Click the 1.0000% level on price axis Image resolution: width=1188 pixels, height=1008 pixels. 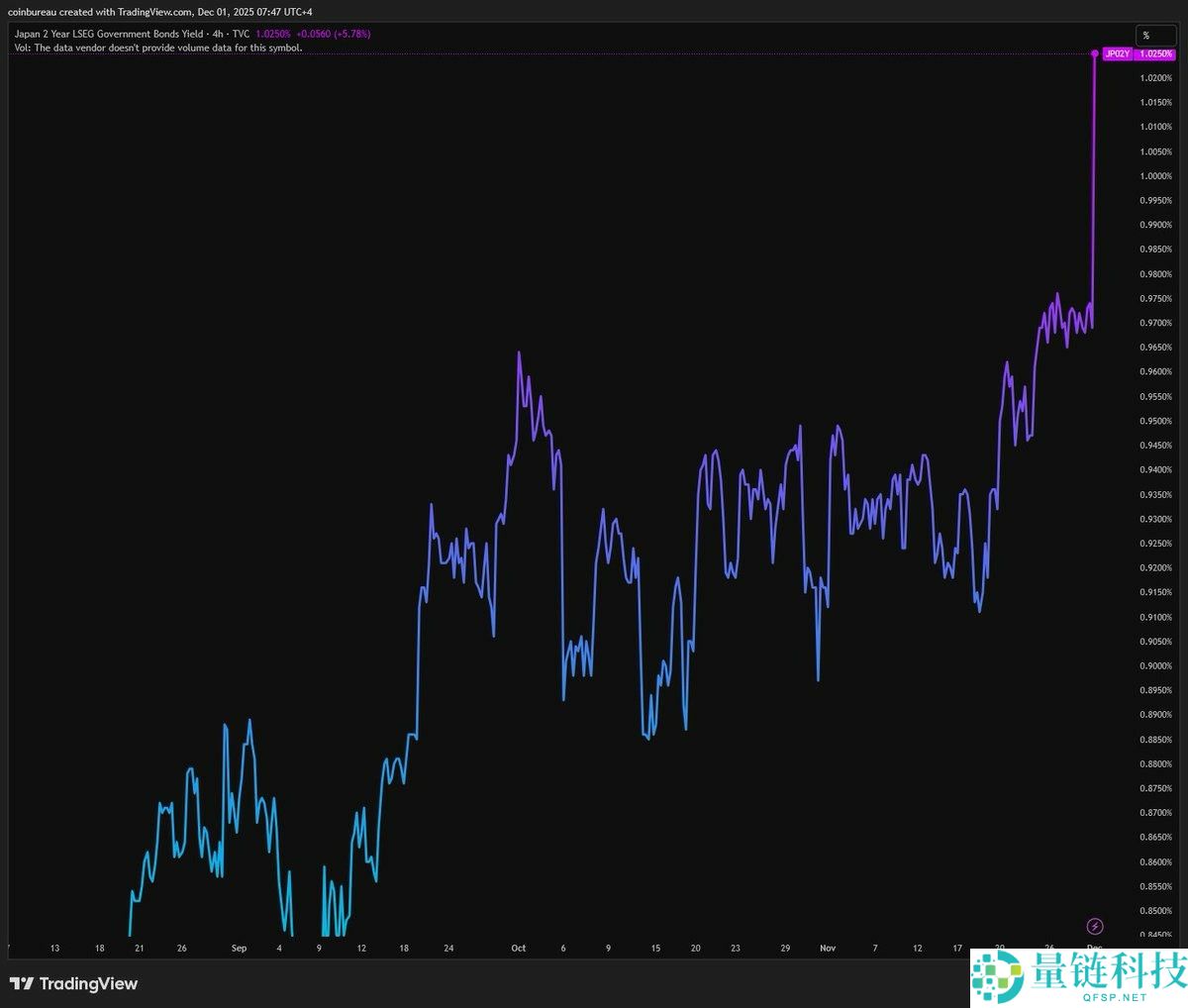[1155, 176]
